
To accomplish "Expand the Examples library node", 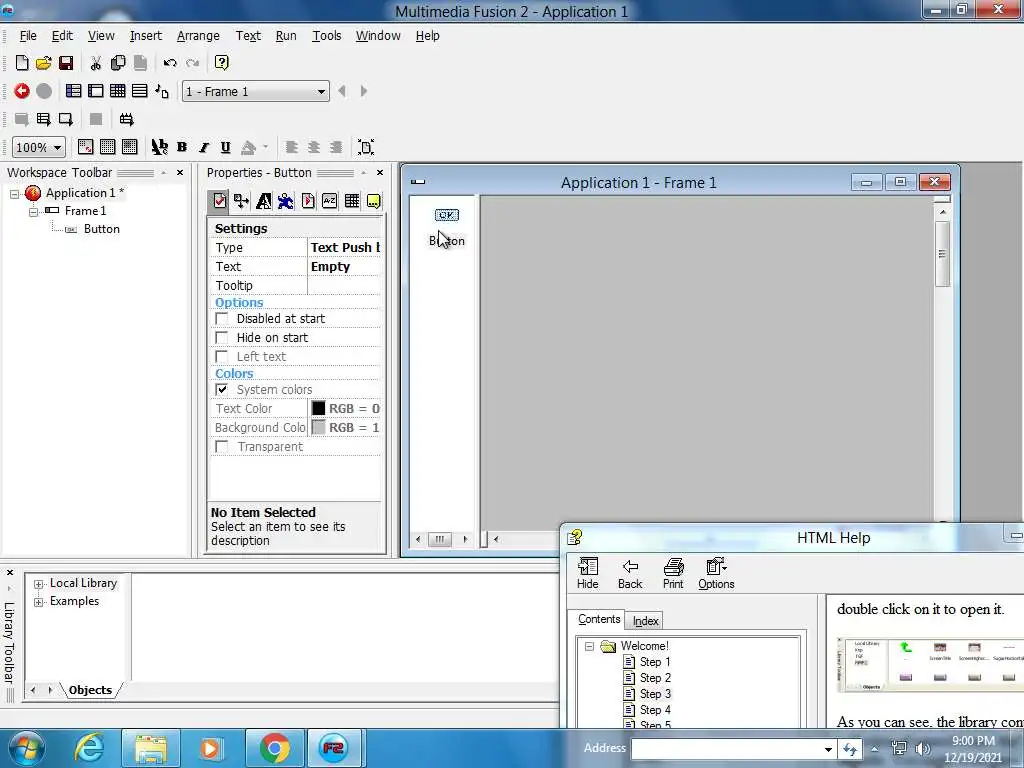I will (x=39, y=602).
